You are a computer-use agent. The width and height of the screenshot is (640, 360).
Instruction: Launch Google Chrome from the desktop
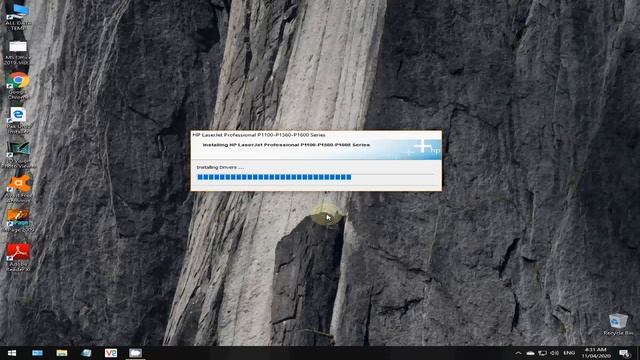pos(18,86)
